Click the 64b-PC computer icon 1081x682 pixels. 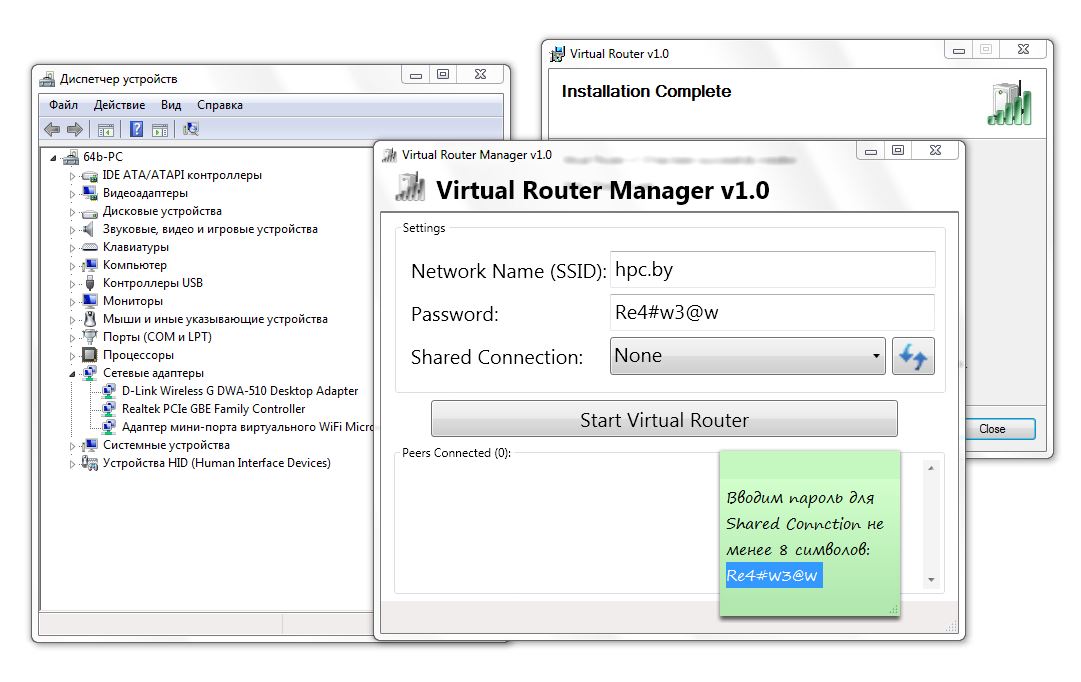click(x=70, y=157)
